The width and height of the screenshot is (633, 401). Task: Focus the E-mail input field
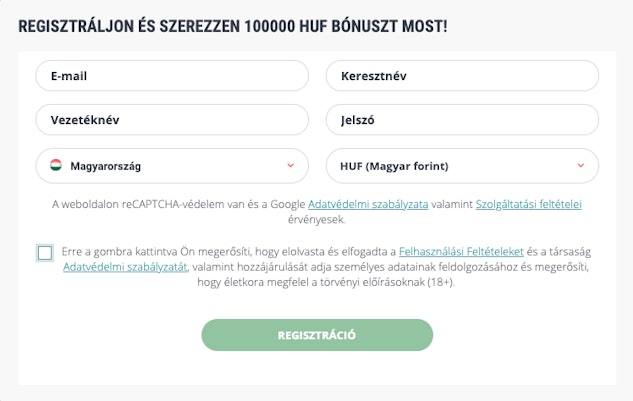tap(172, 76)
